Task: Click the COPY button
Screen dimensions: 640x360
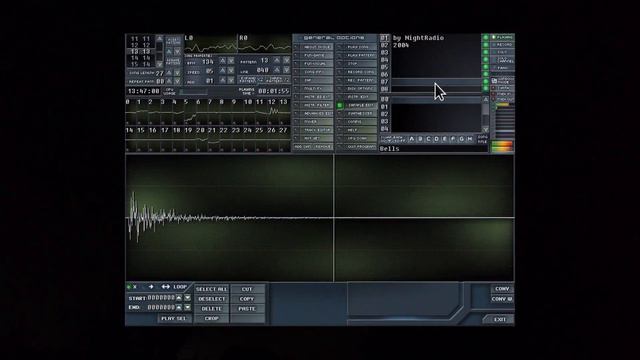Action: 247,299
